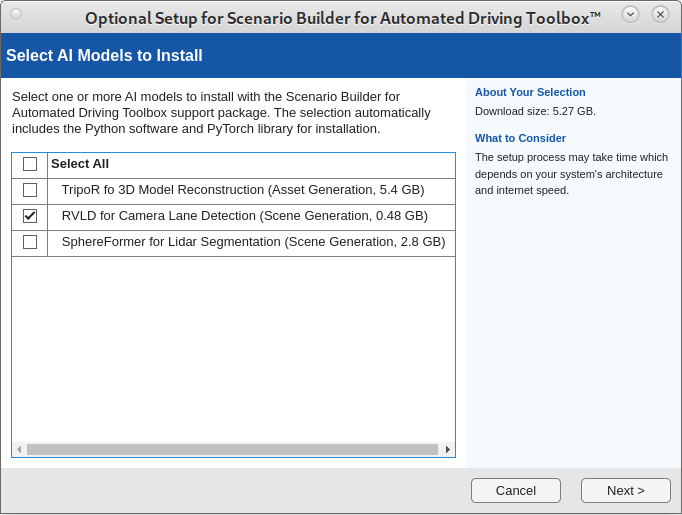Check the Select All checkbox
Image resolution: width=682 pixels, height=515 pixels.
click(30, 164)
